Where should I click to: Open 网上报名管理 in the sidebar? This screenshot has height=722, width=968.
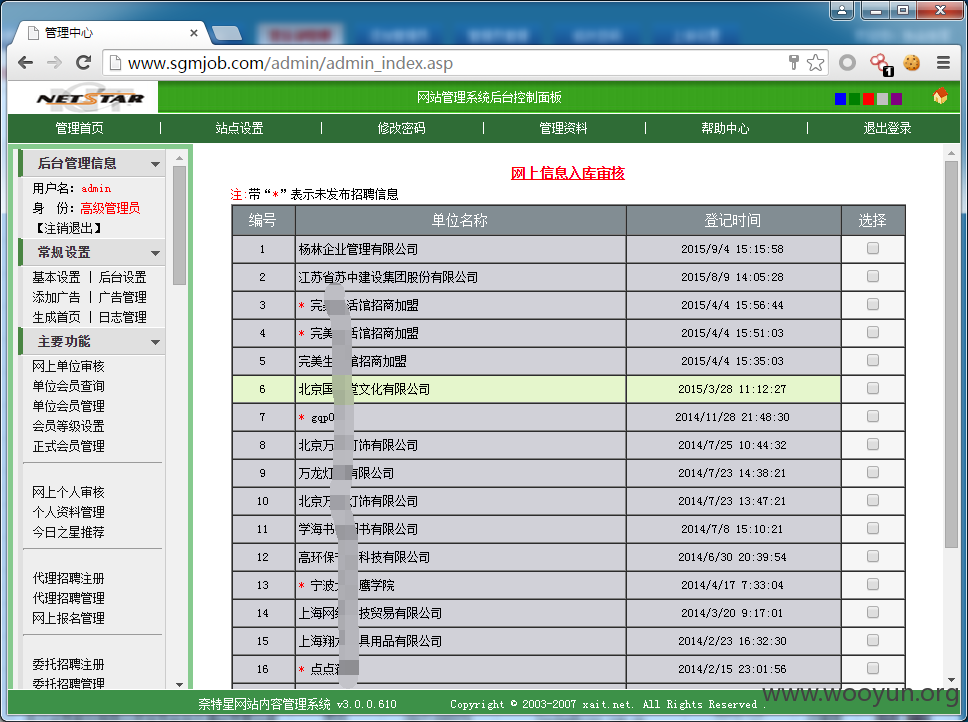point(69,618)
